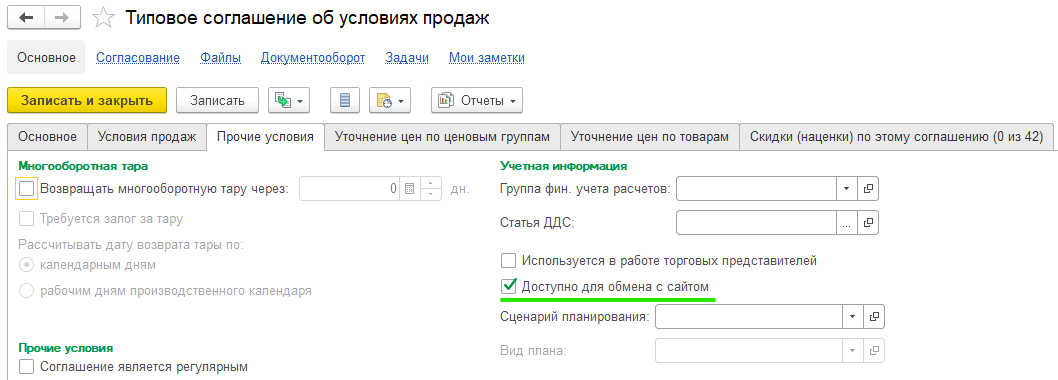Expand Группа фин. учета расчетов dropdown
This screenshot has width=1058, height=380.
847,189
